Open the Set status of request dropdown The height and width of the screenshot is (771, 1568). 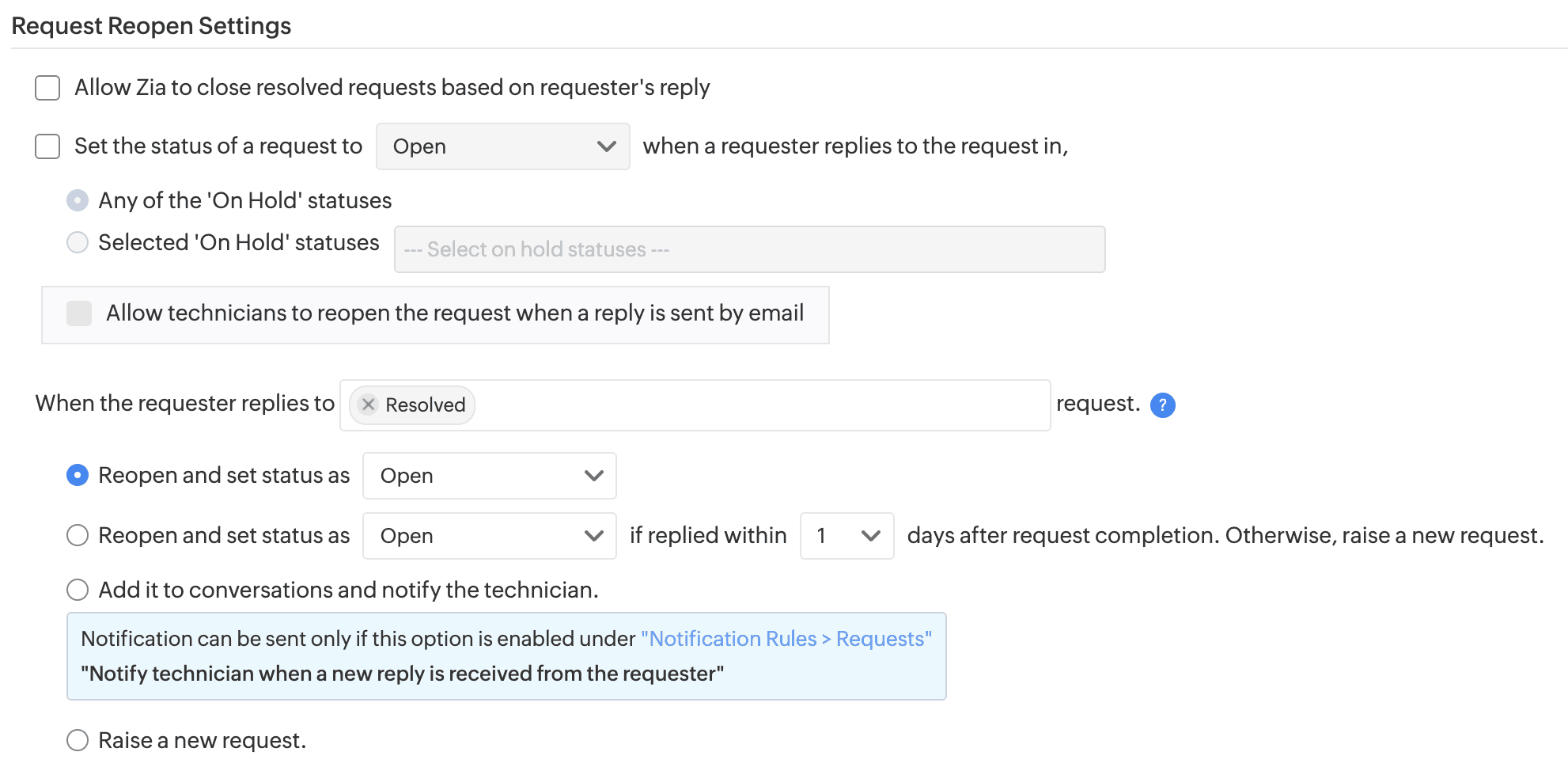pyautogui.click(x=502, y=146)
